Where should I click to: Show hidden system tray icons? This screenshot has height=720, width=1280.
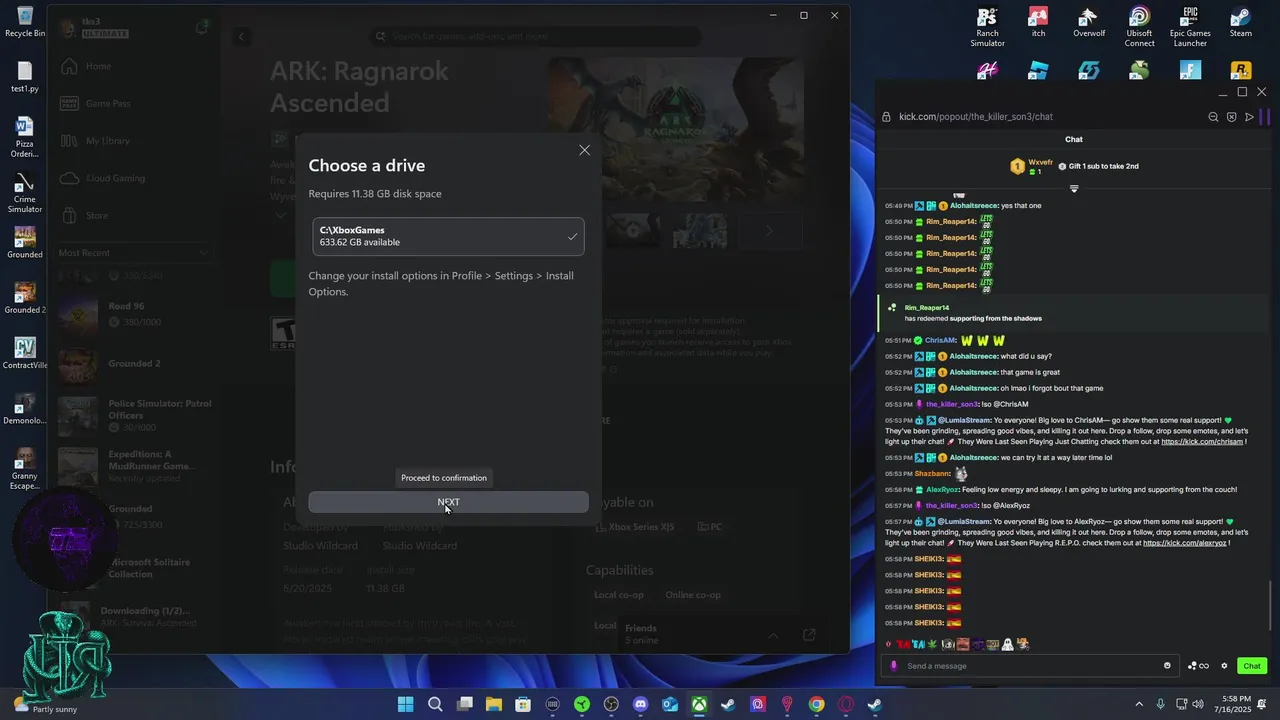click(1138, 704)
